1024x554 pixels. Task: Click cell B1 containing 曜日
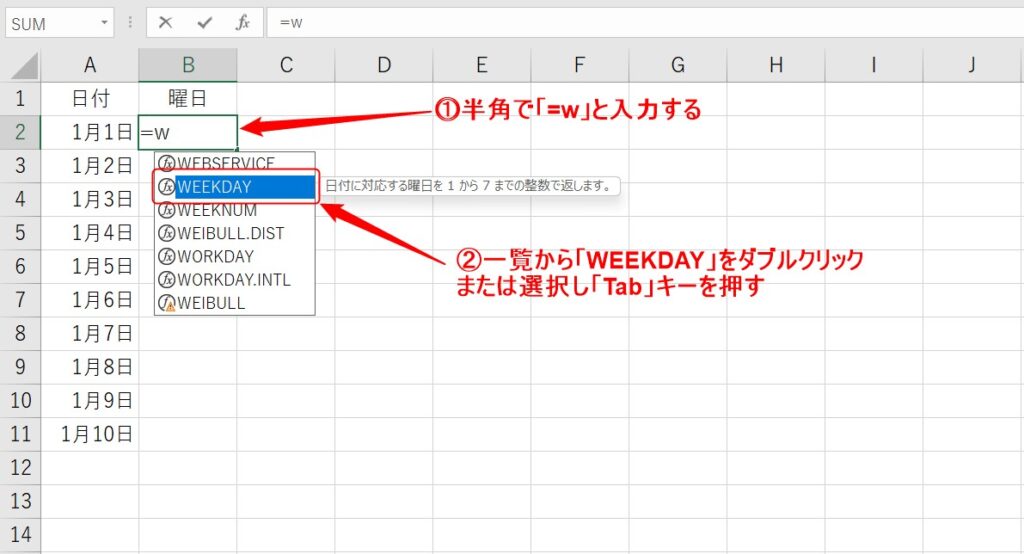click(188, 99)
